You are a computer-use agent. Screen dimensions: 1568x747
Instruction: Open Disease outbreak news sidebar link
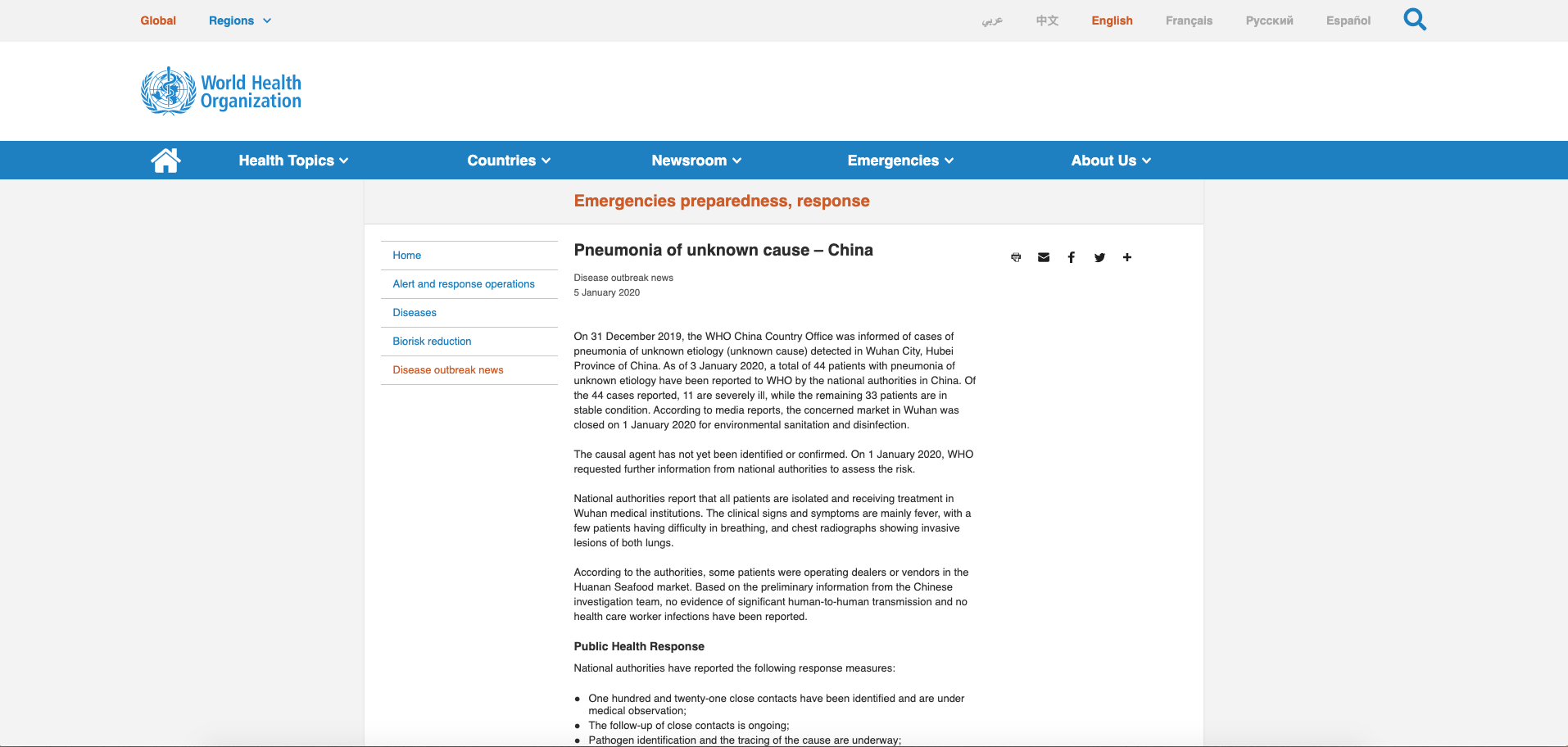coord(448,370)
